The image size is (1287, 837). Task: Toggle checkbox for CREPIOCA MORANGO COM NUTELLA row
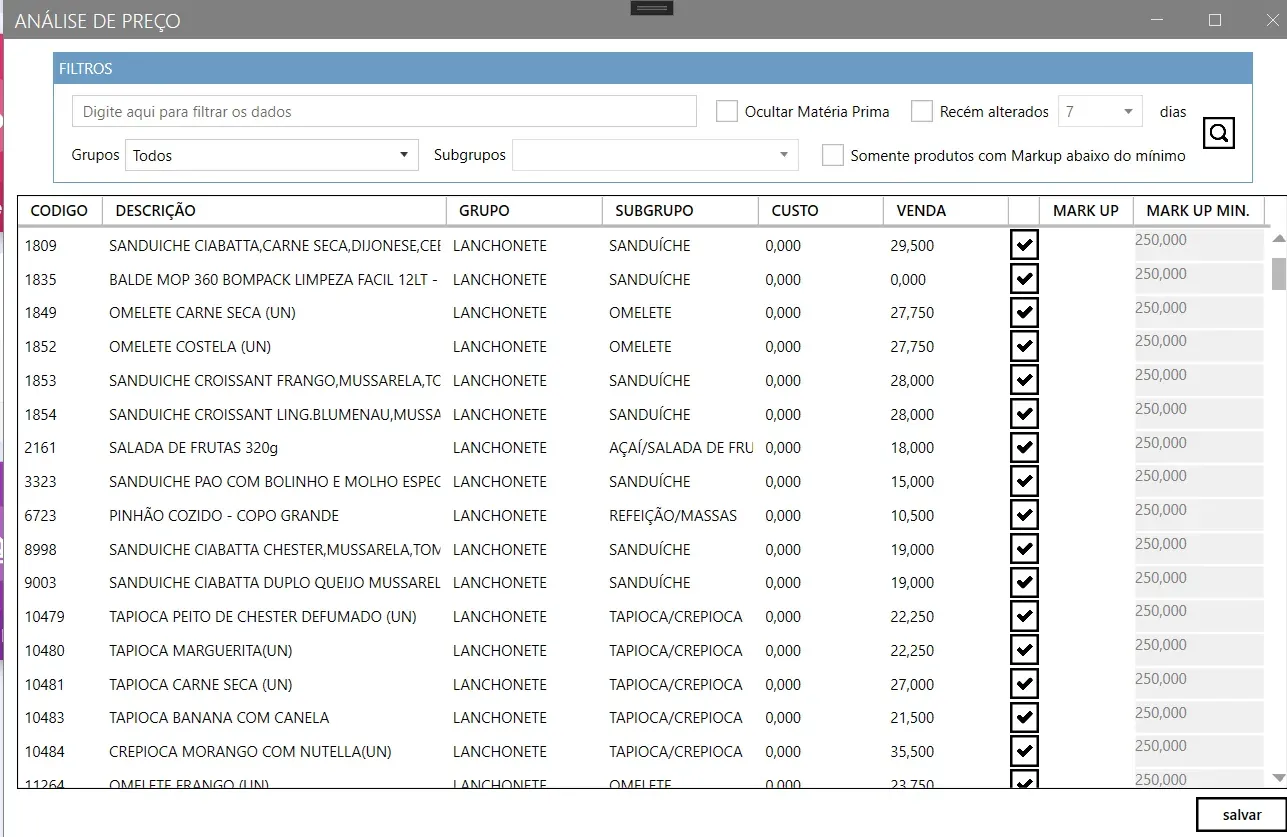(x=1024, y=751)
